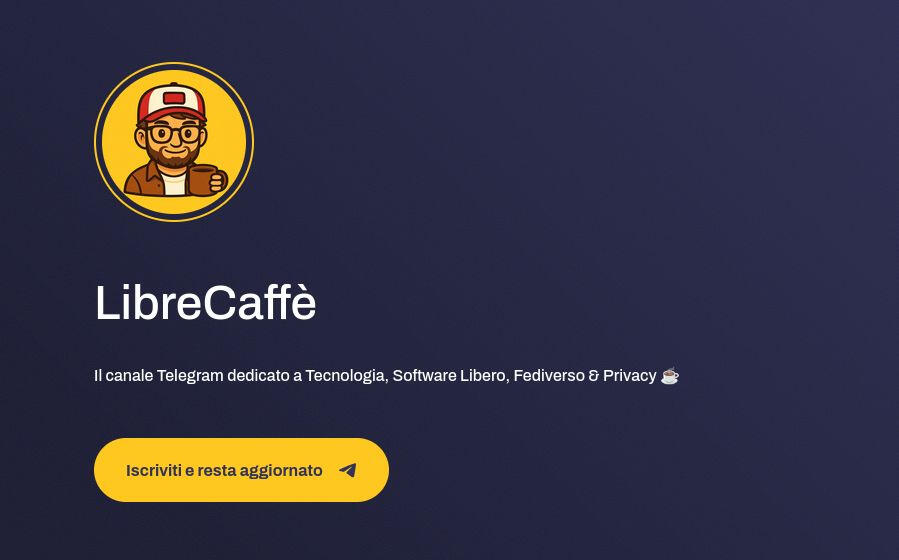Click the Telegram paper plane icon
Viewport: 899px width, 560px height.
tap(348, 470)
